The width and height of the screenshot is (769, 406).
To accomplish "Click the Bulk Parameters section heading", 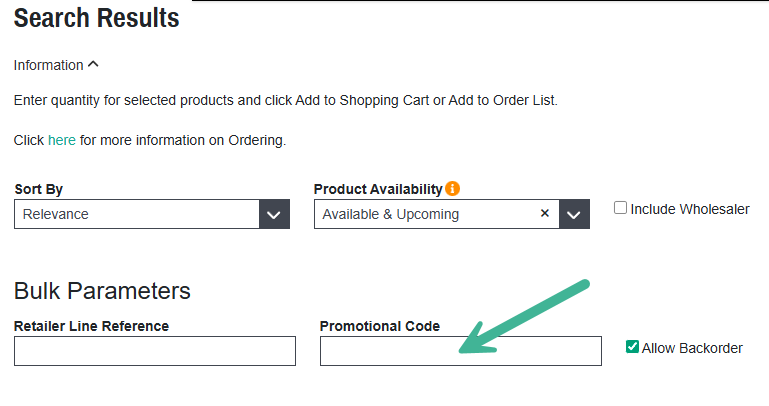I will [102, 291].
